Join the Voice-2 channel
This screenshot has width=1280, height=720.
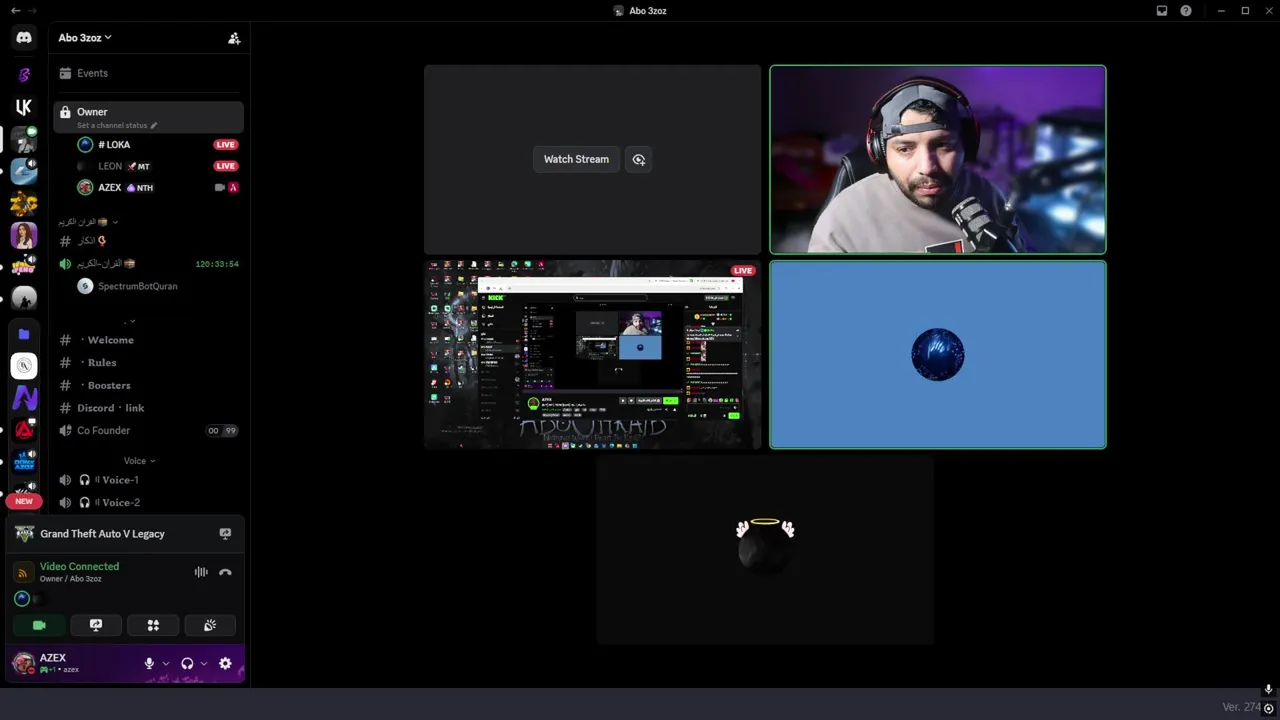tap(148, 502)
